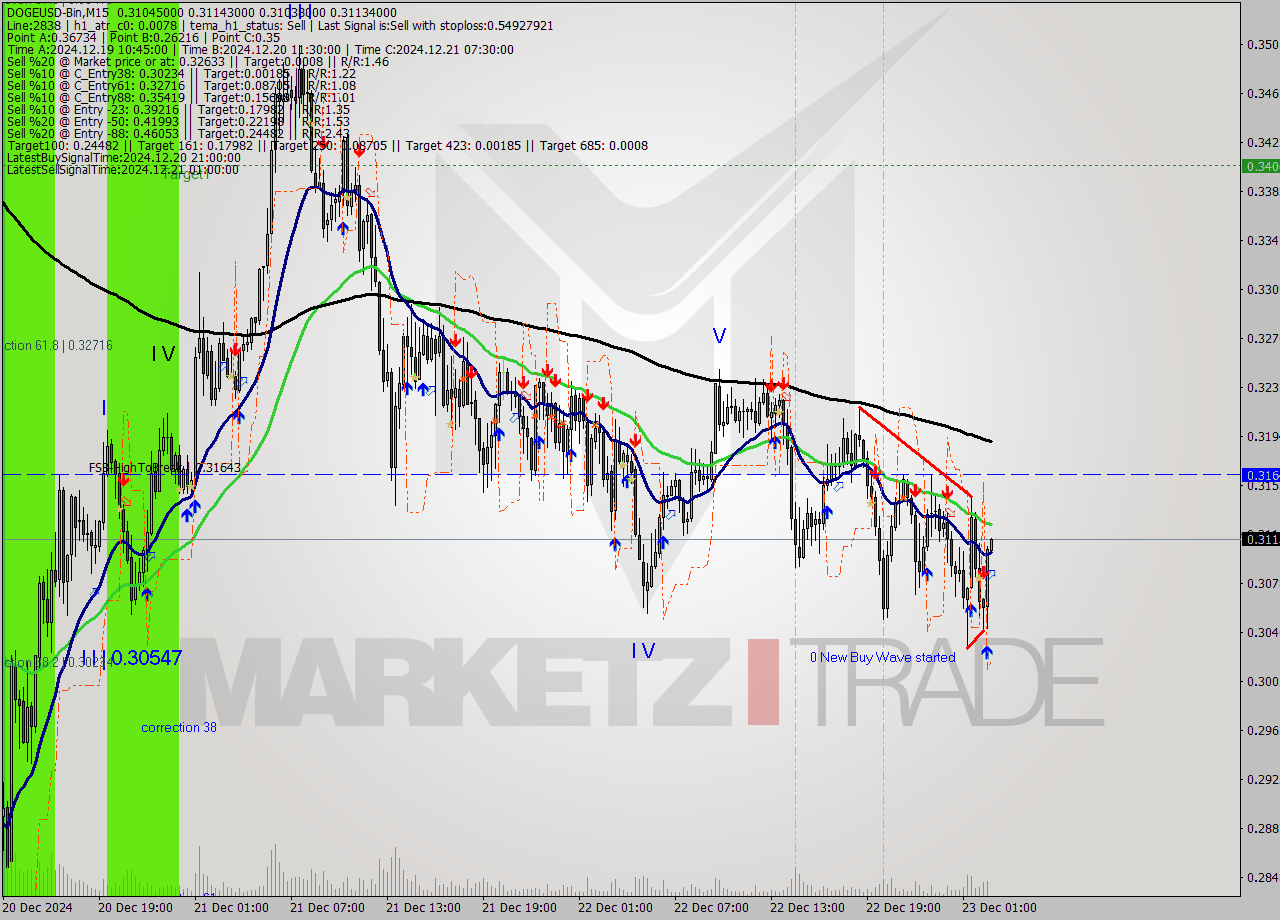This screenshot has width=1280, height=920.
Task: Click the blue 0.316 price tag
Action: click(1260, 475)
